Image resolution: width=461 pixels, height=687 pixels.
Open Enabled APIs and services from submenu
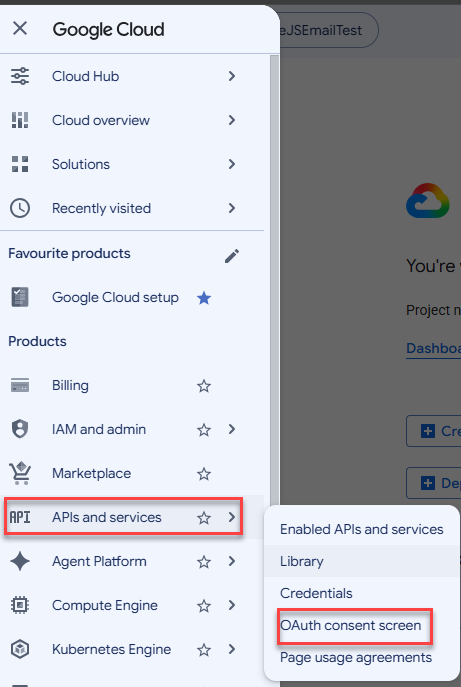362,529
